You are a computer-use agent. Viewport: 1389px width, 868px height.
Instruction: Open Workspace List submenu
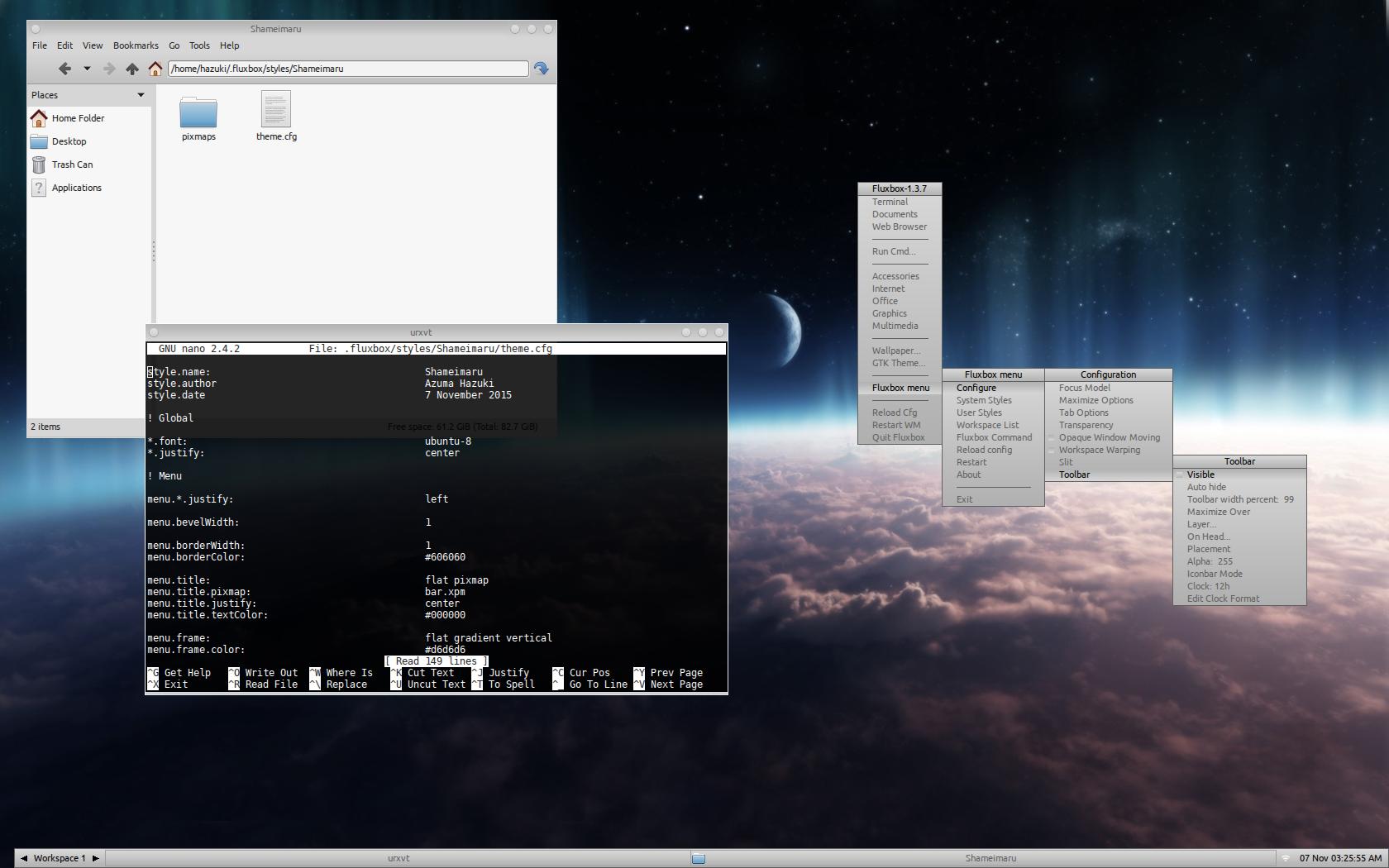(993, 425)
